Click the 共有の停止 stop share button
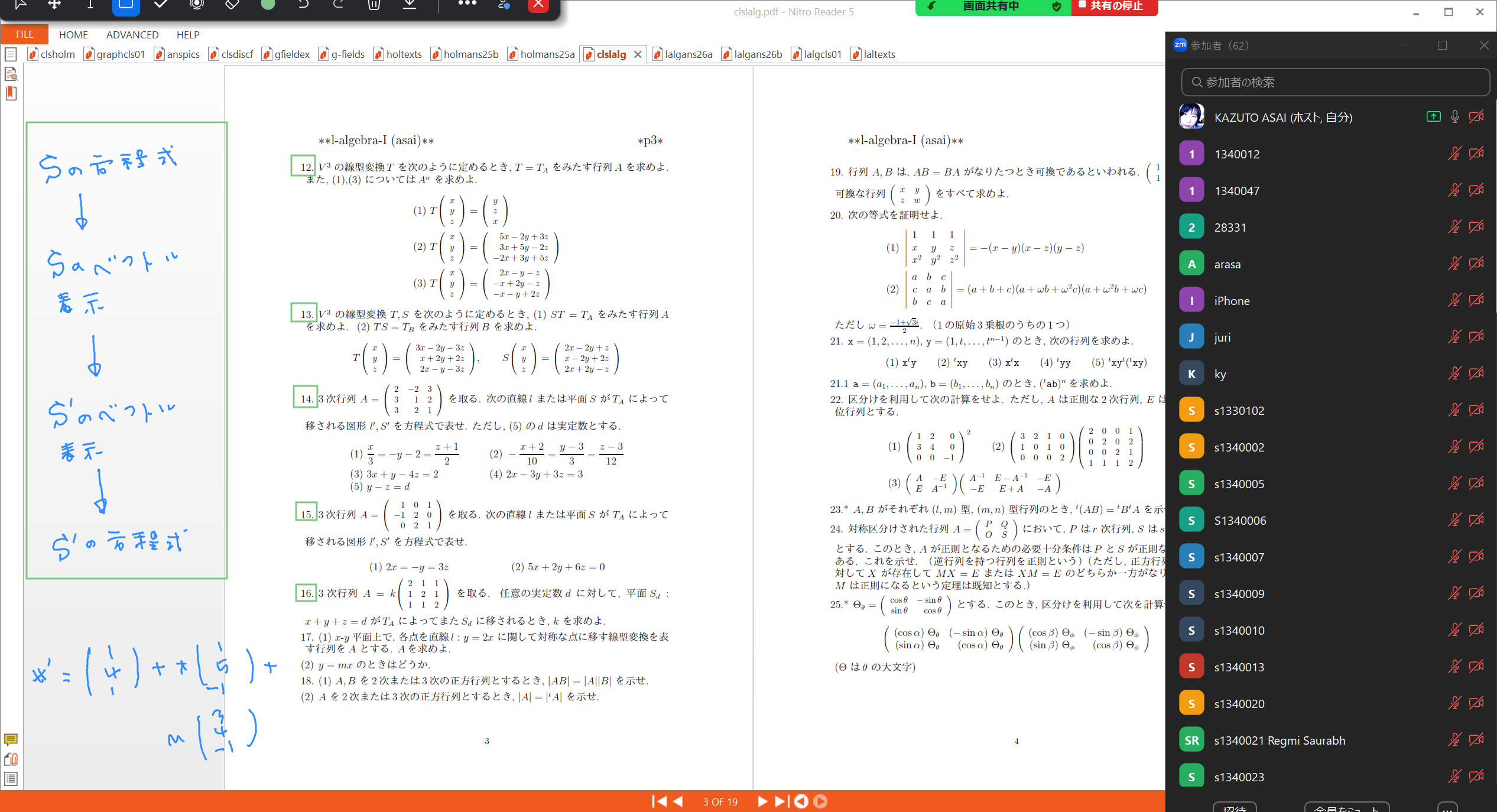The width and height of the screenshot is (1497, 812). click(x=1115, y=7)
